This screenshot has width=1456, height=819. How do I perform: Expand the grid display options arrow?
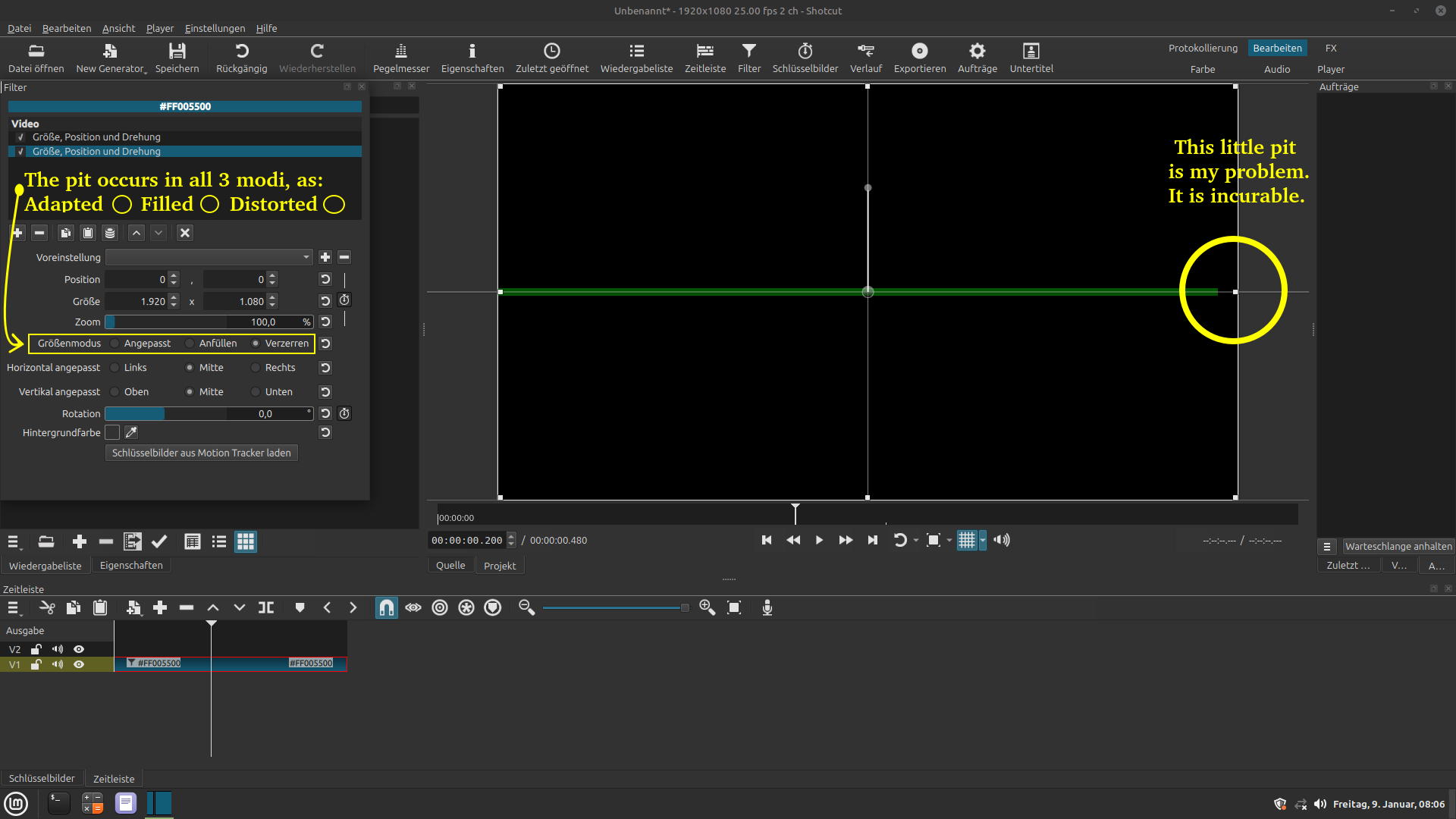(x=983, y=540)
